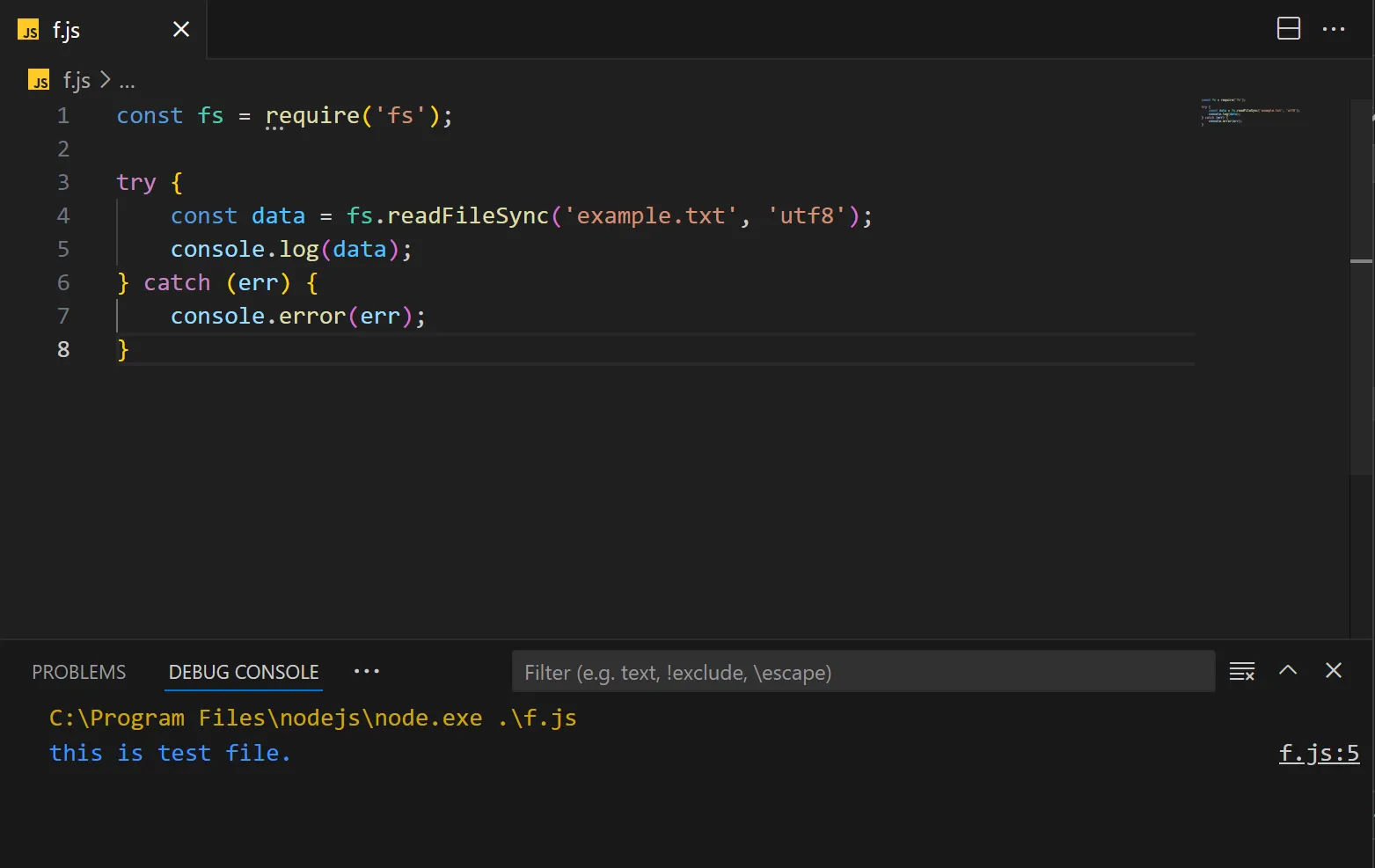The image size is (1375, 868).
Task: Click the editor vertical scrollbar
Action: coord(1361,286)
